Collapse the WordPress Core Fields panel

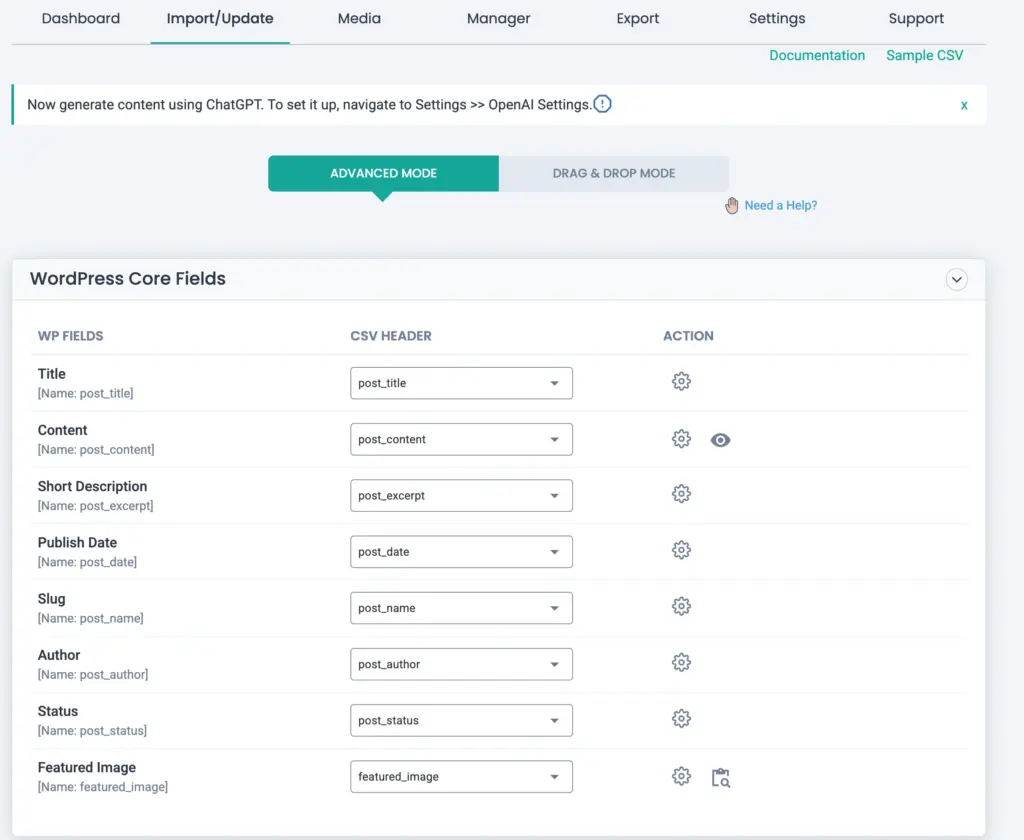pyautogui.click(x=956, y=280)
